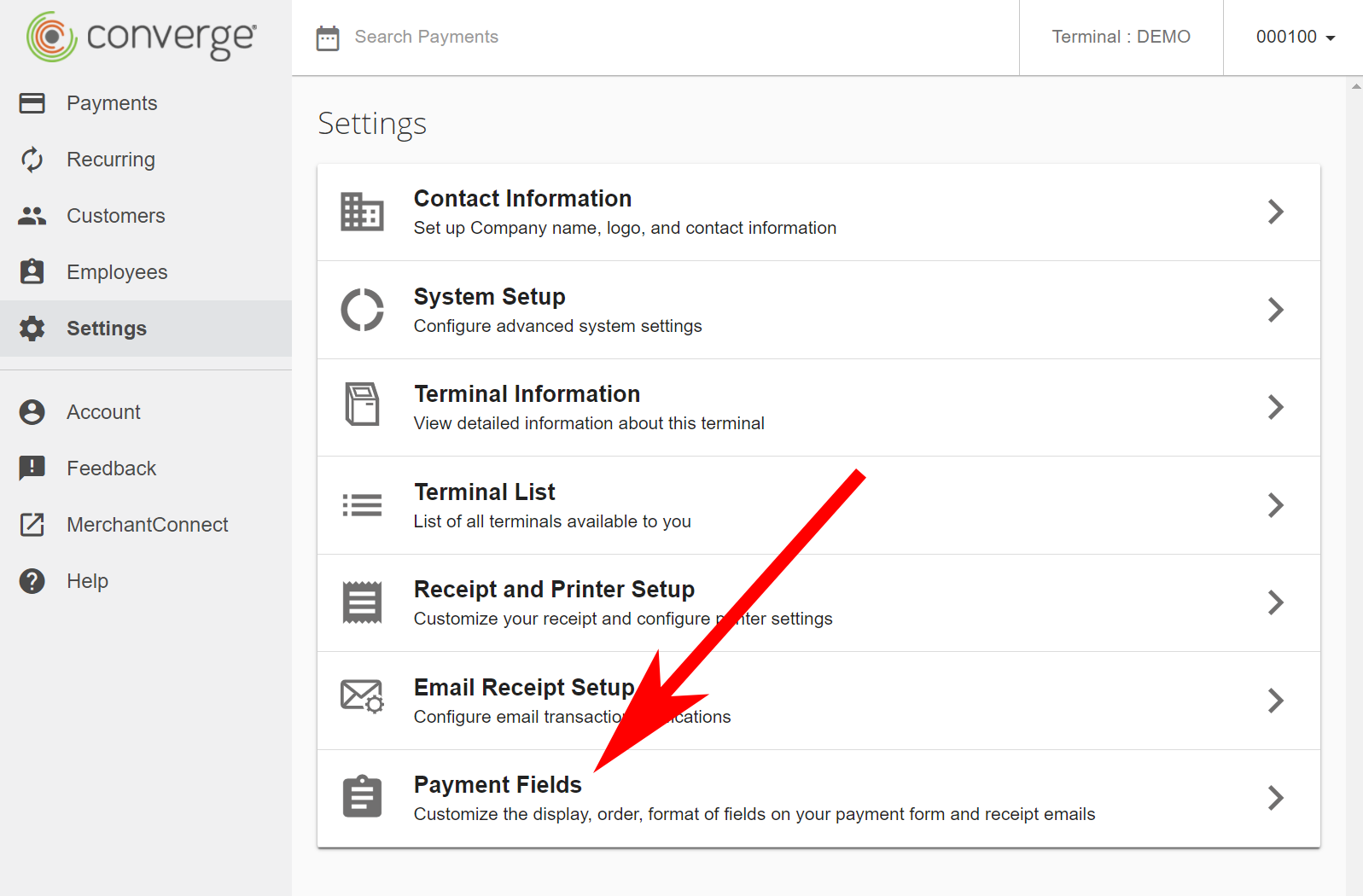Image resolution: width=1363 pixels, height=896 pixels.
Task: Open the Terminal Information settings title
Action: pyautogui.click(x=527, y=394)
